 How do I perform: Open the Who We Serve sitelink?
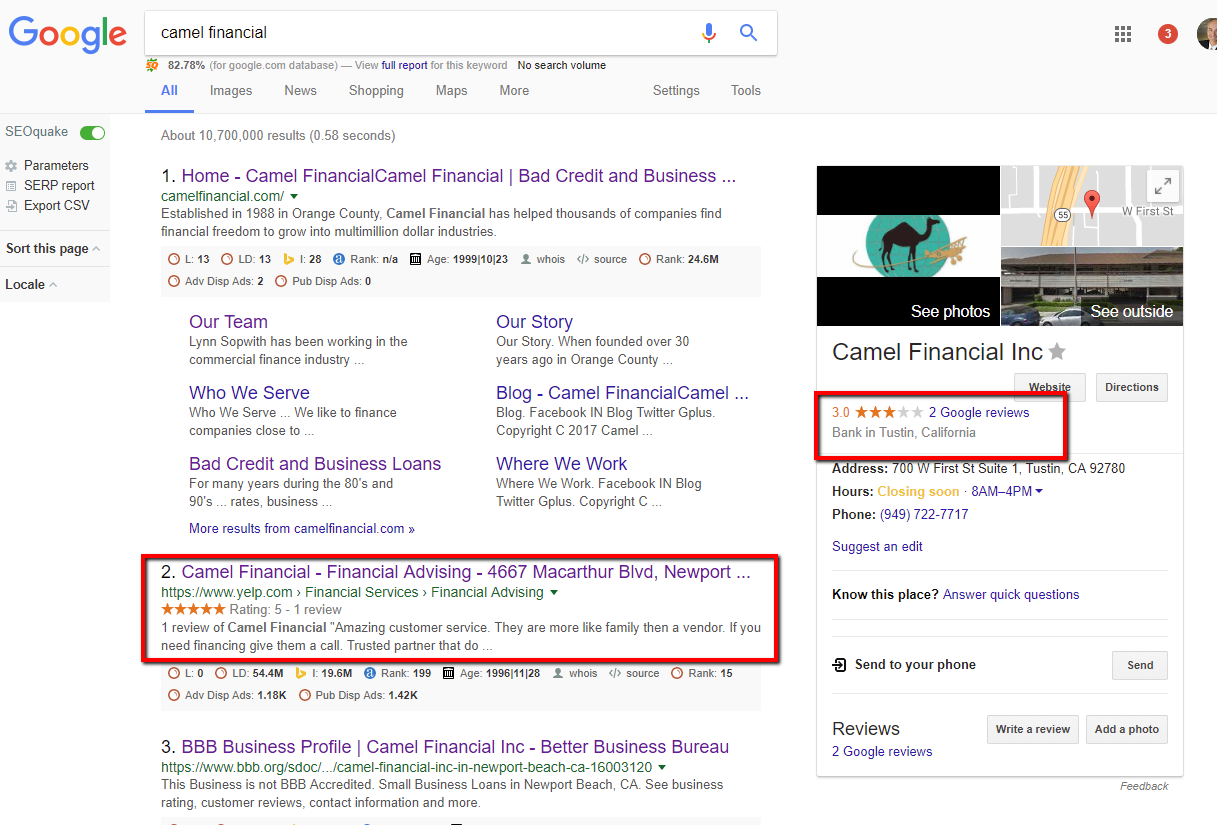[x=249, y=393]
